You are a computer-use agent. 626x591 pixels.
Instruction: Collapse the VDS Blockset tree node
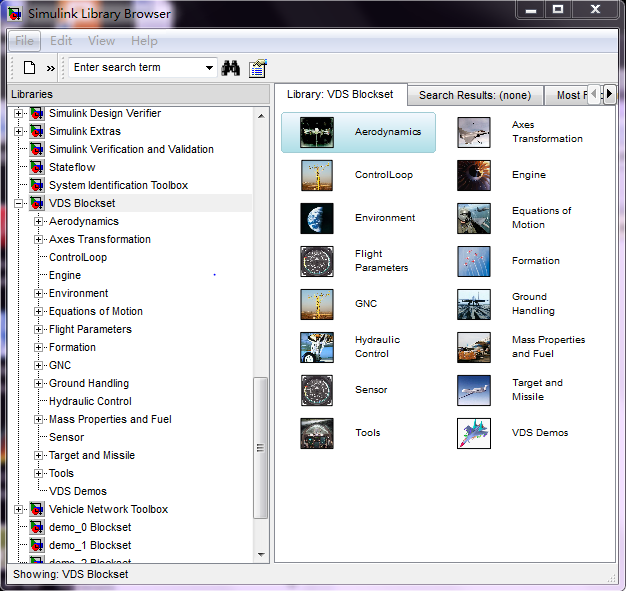[18, 203]
